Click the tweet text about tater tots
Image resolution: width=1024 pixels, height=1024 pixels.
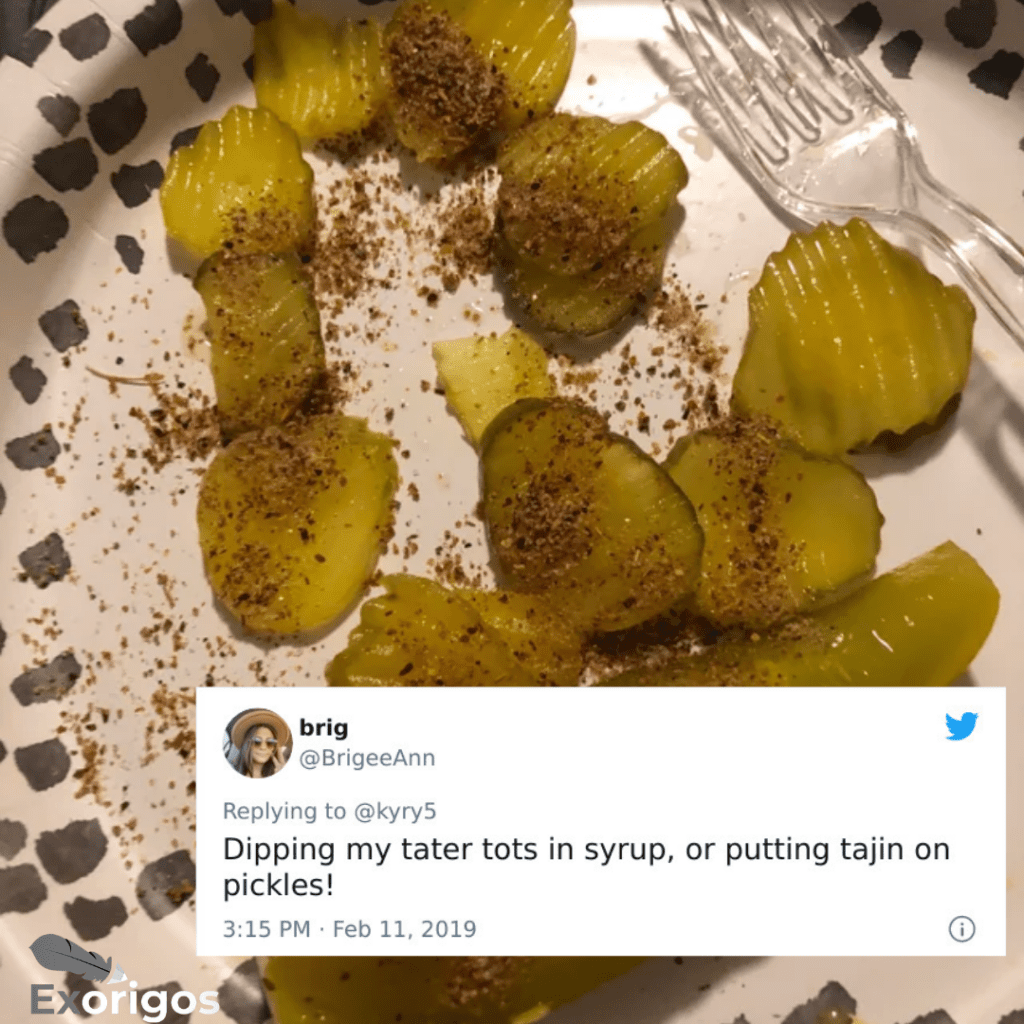coord(586,867)
